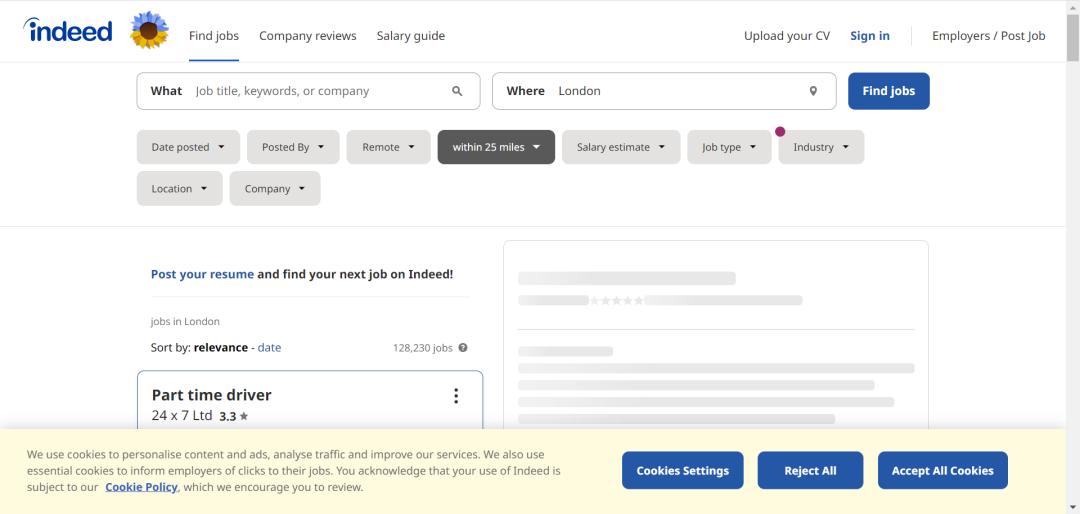Screen dimensions: 1080x514
Task: Click the magnifier icon in the What field
Action: click(457, 91)
